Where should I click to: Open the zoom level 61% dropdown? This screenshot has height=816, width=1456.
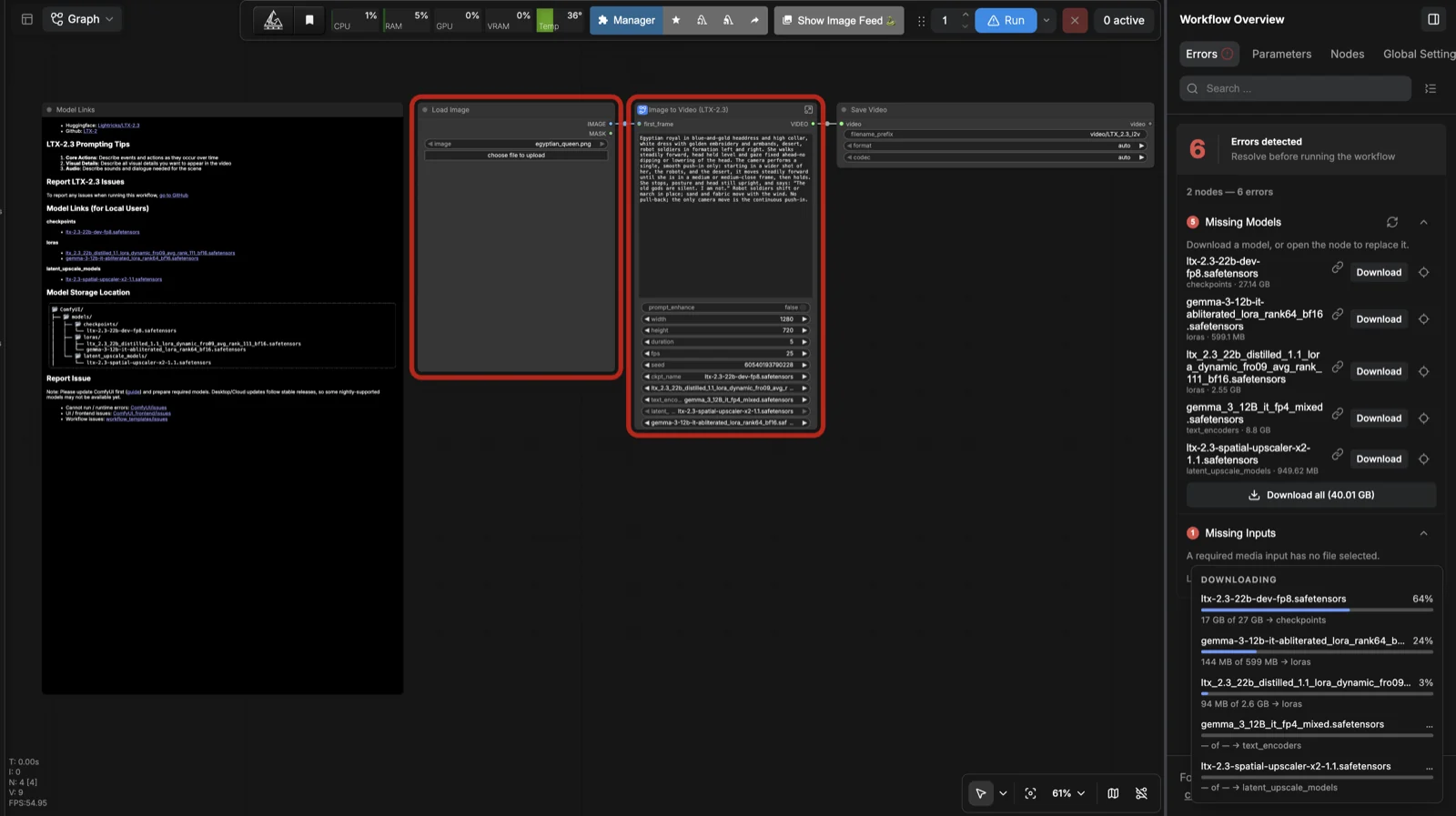point(1068,793)
